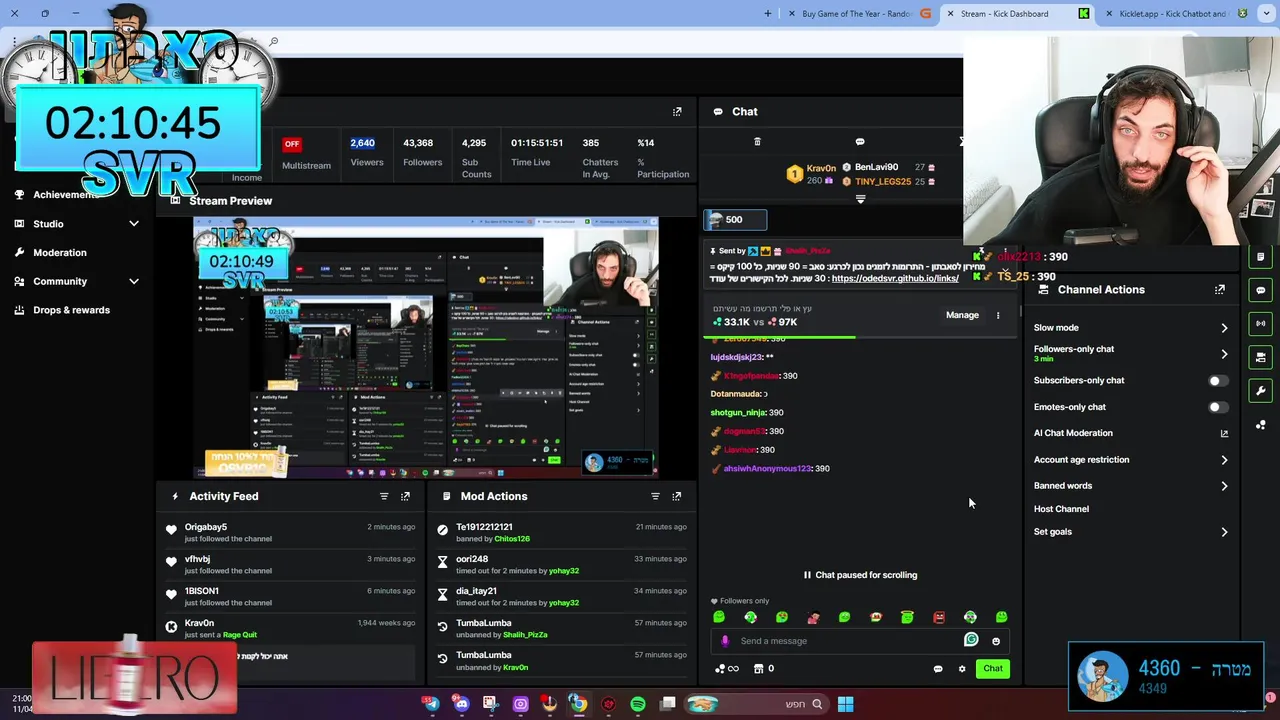1280x720 pixels.
Task: Click the speech bubble icon under Chat header
Action: [x=860, y=142]
